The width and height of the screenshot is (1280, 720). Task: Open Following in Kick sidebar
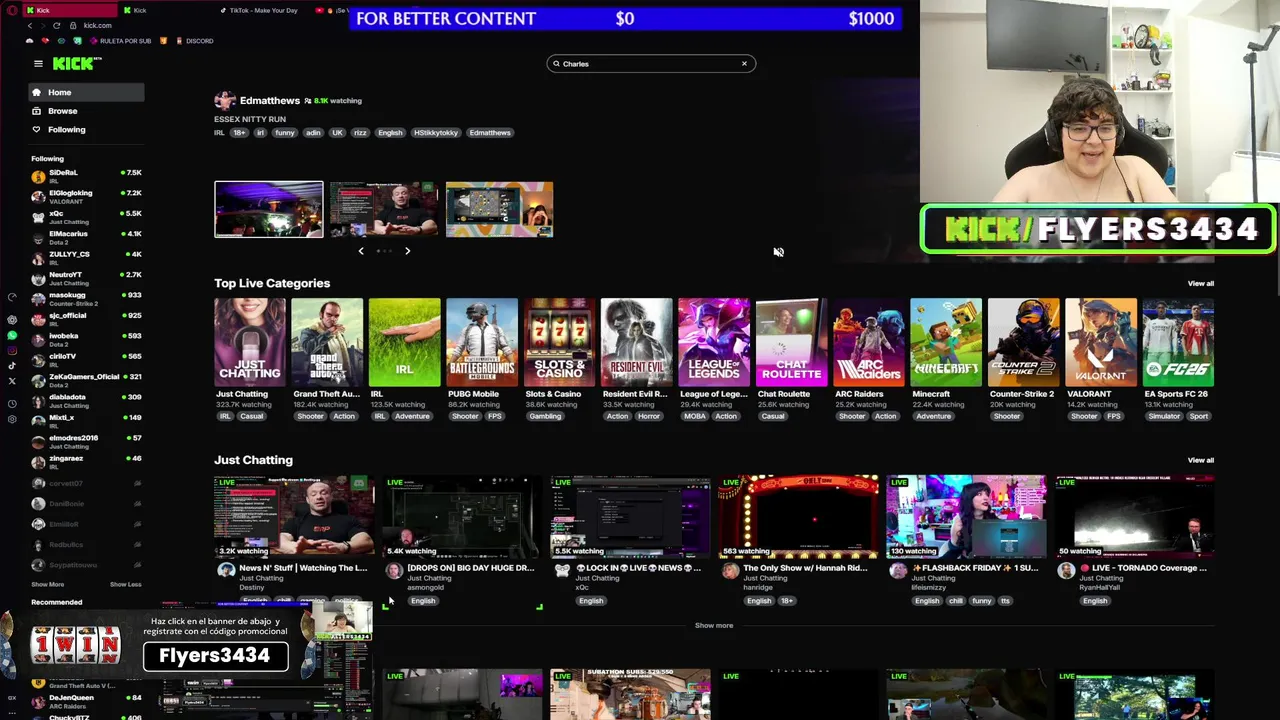tap(86, 129)
